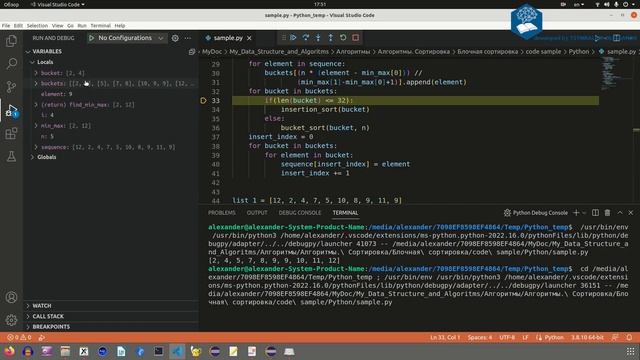Image resolution: width=640 pixels, height=360 pixels.
Task: Expand the sequence variable
Action: [36, 147]
